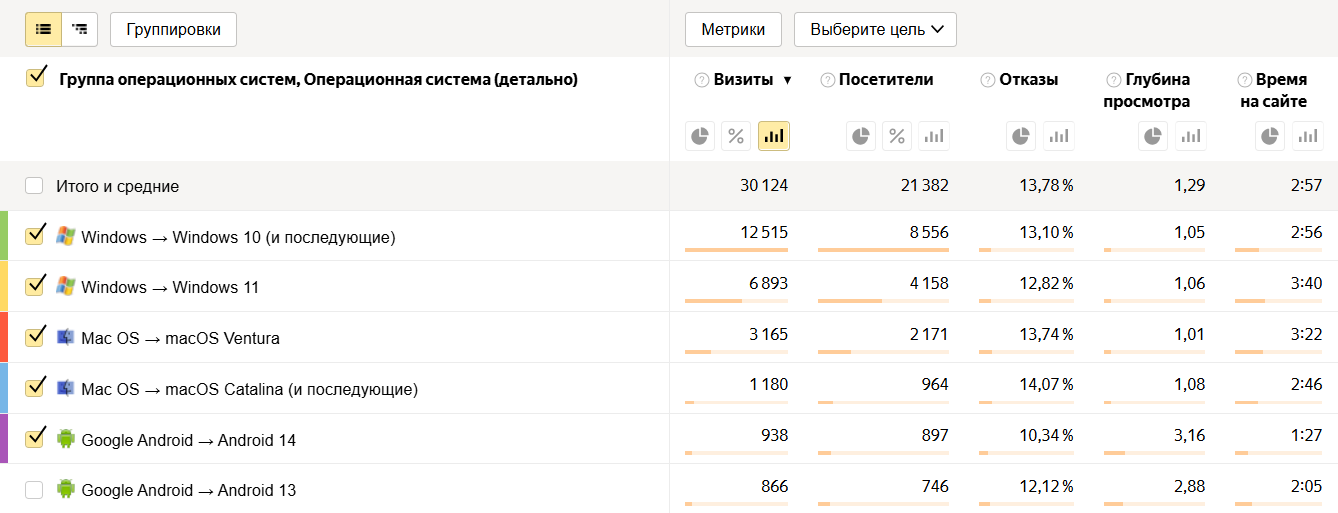Enable the Android 13 row checkbox
Screen dimensions: 1338x513
click(x=35, y=490)
